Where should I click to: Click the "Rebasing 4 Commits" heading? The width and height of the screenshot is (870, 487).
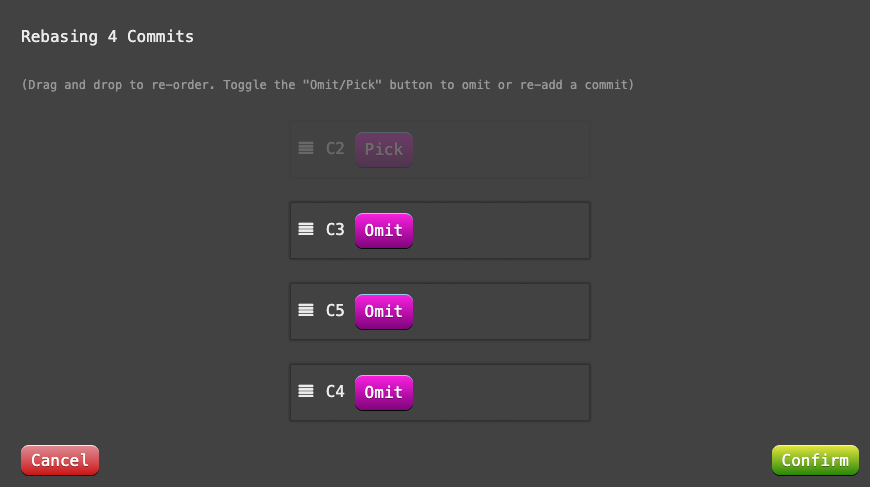pos(107,37)
